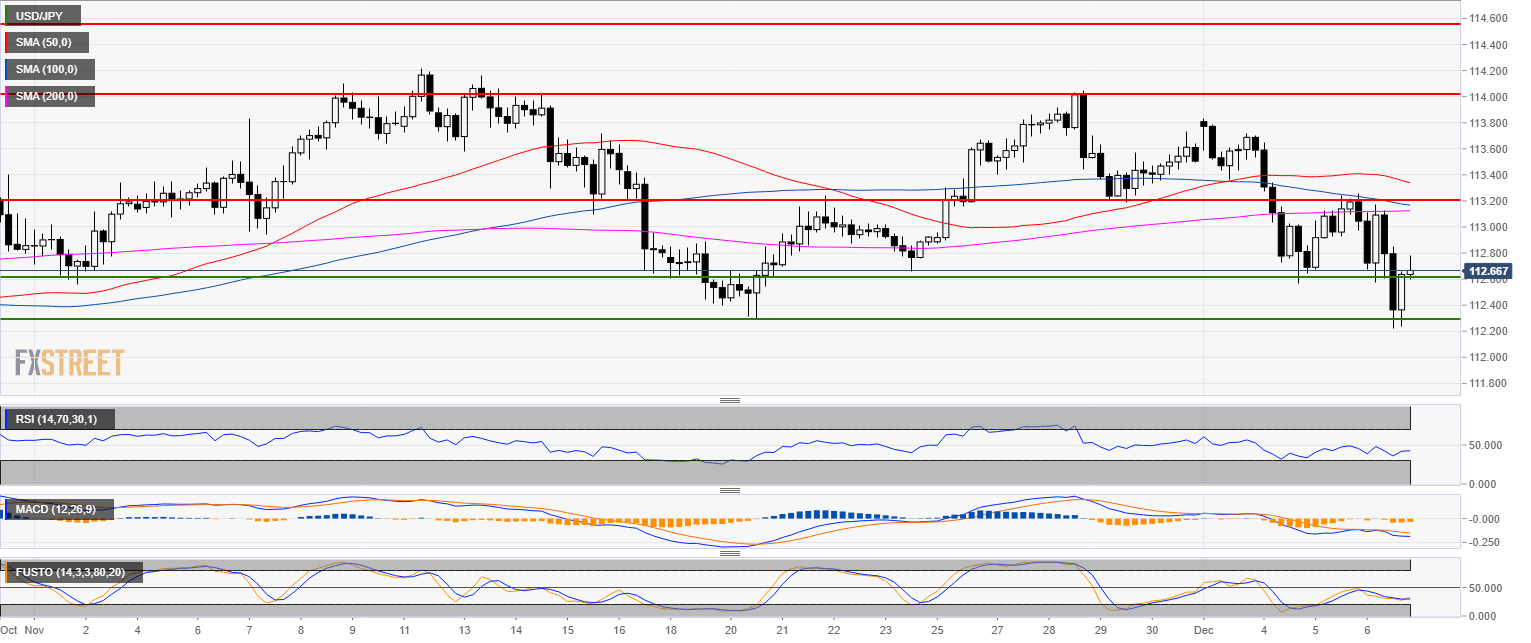Click the Dec label on the date axis
This screenshot has height=643, width=1531.
tap(1205, 631)
